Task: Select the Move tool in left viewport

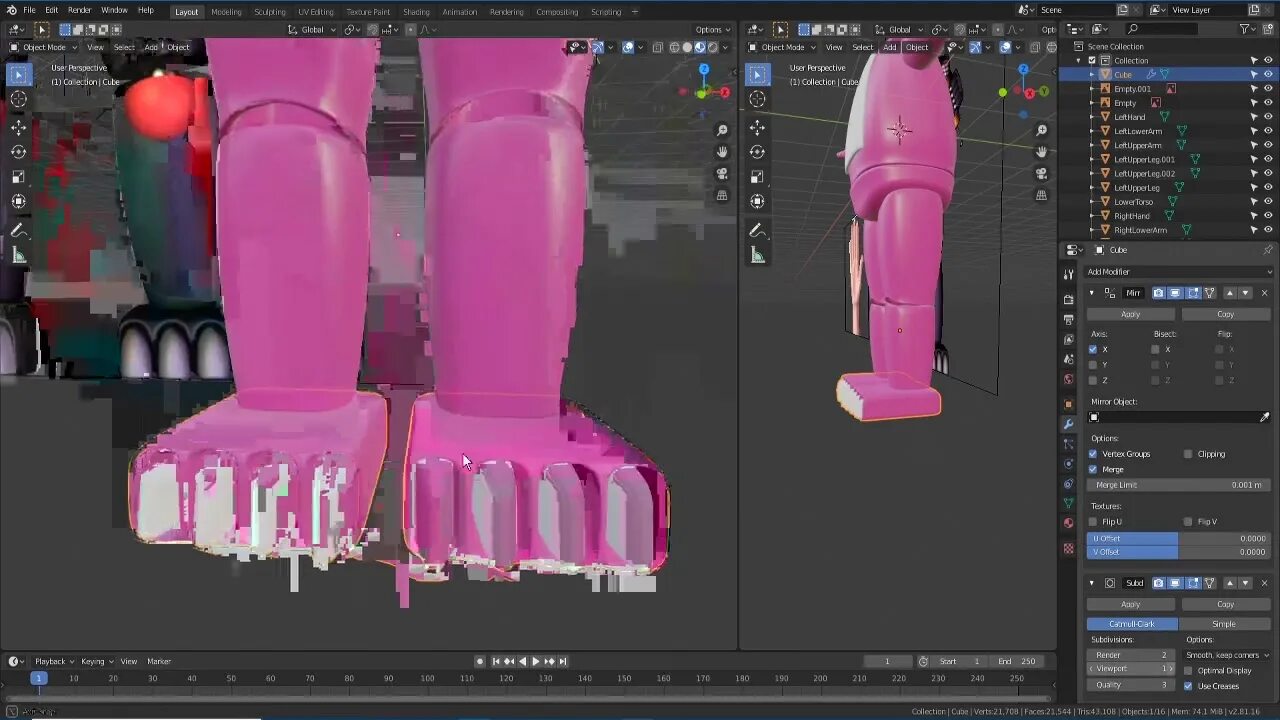Action: 18,127
